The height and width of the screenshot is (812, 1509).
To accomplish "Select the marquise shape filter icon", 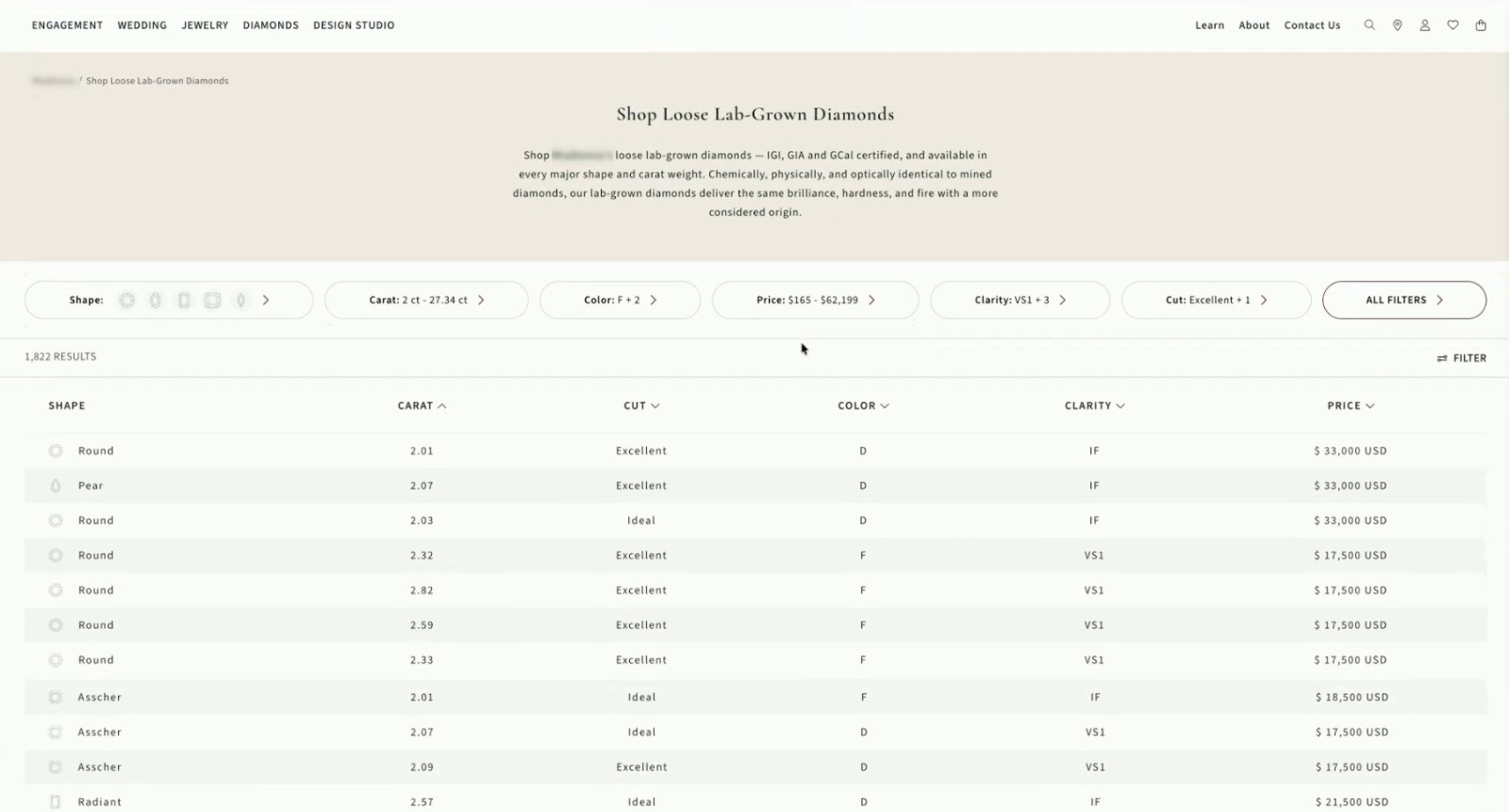I will pyautogui.click(x=241, y=300).
